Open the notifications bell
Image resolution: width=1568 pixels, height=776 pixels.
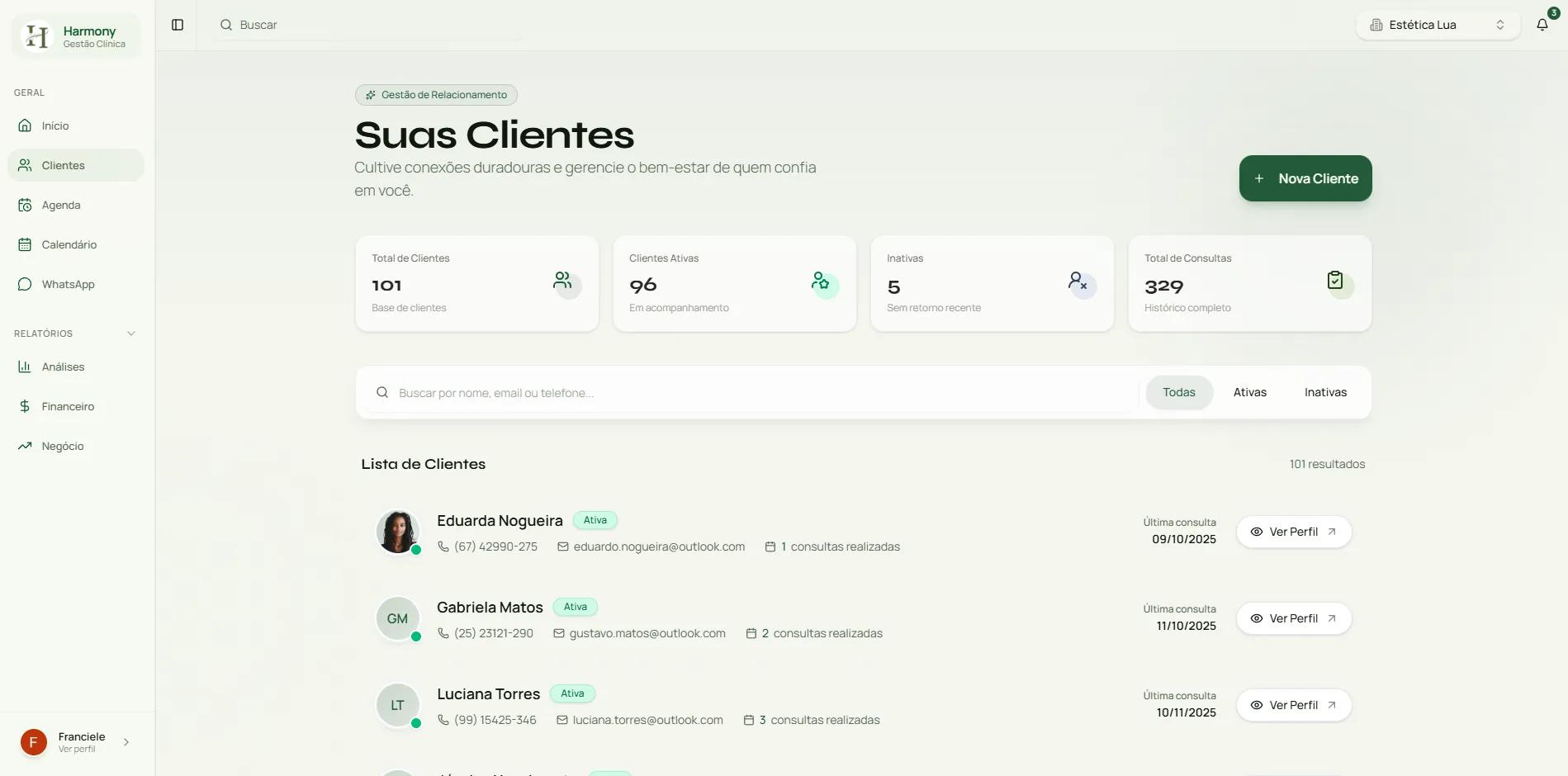(1542, 25)
